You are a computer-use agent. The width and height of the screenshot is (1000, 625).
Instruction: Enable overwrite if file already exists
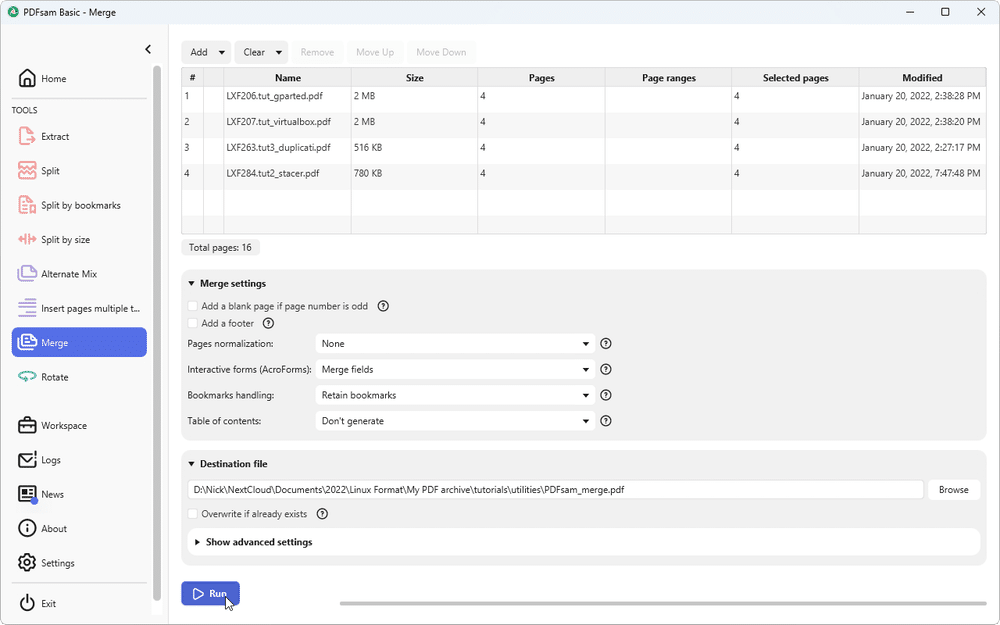192,513
